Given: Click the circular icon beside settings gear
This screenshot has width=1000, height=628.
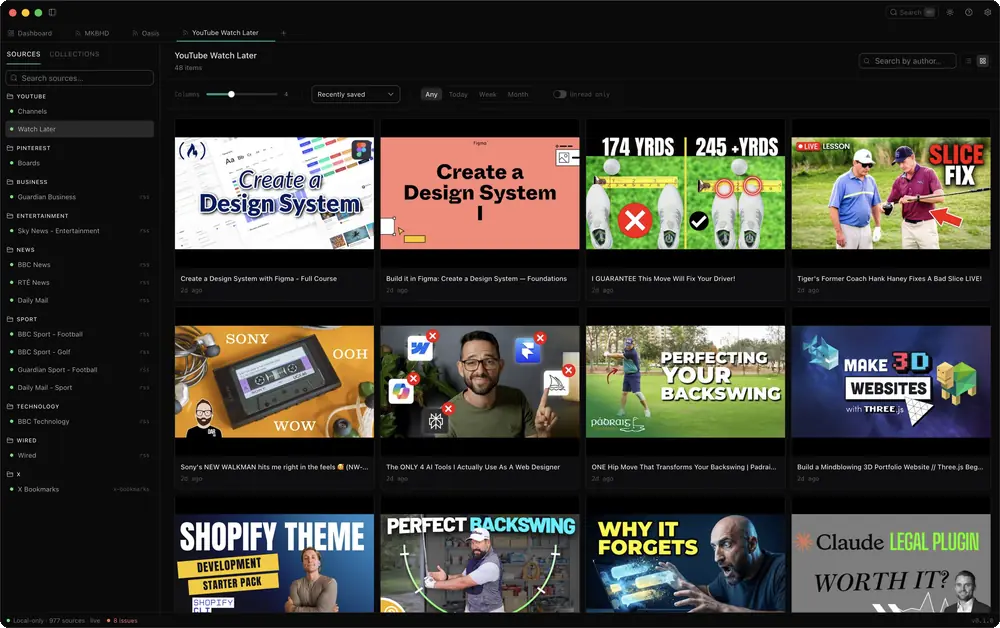Looking at the screenshot, I should click(x=969, y=12).
